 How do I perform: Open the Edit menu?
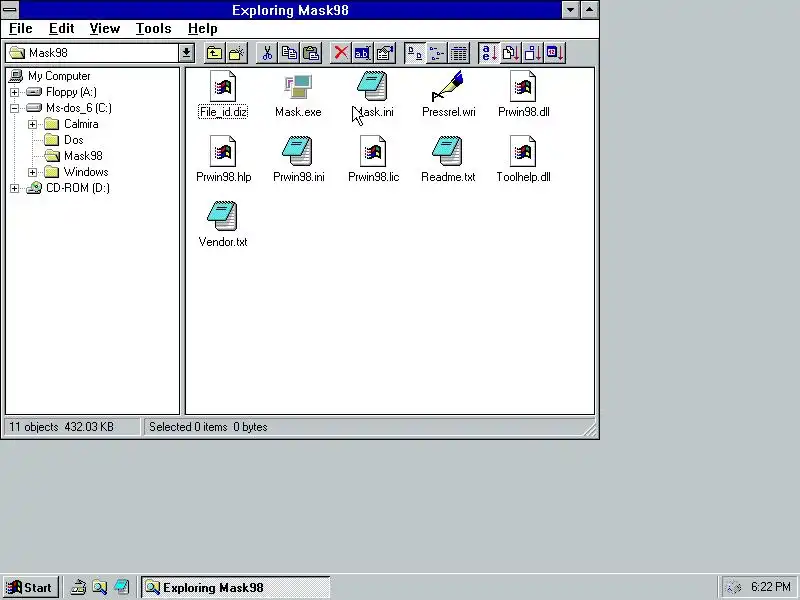coord(61,29)
